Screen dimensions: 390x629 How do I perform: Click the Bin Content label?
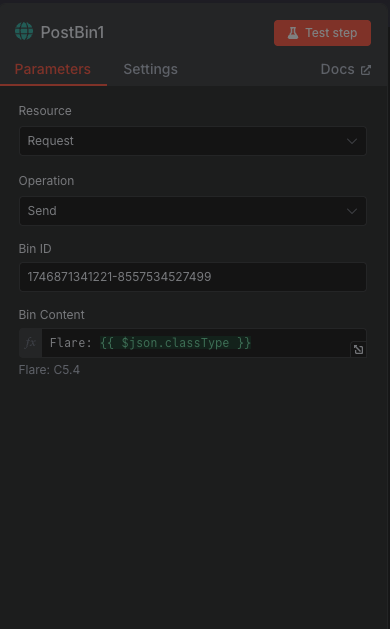(x=52, y=315)
